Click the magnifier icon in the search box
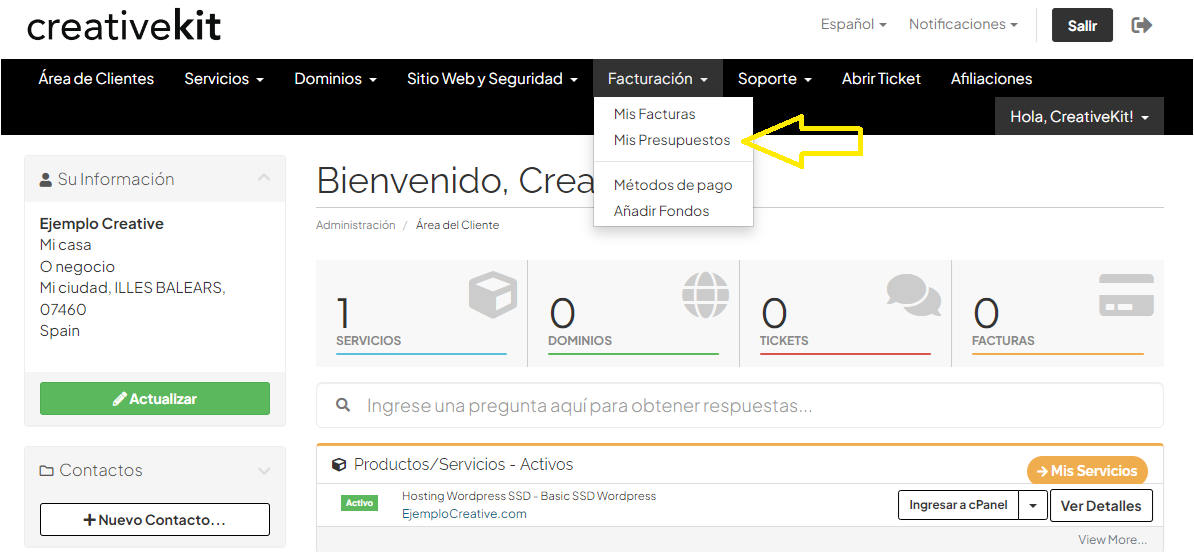Image resolution: width=1194 pixels, height=552 pixels. coord(344,405)
